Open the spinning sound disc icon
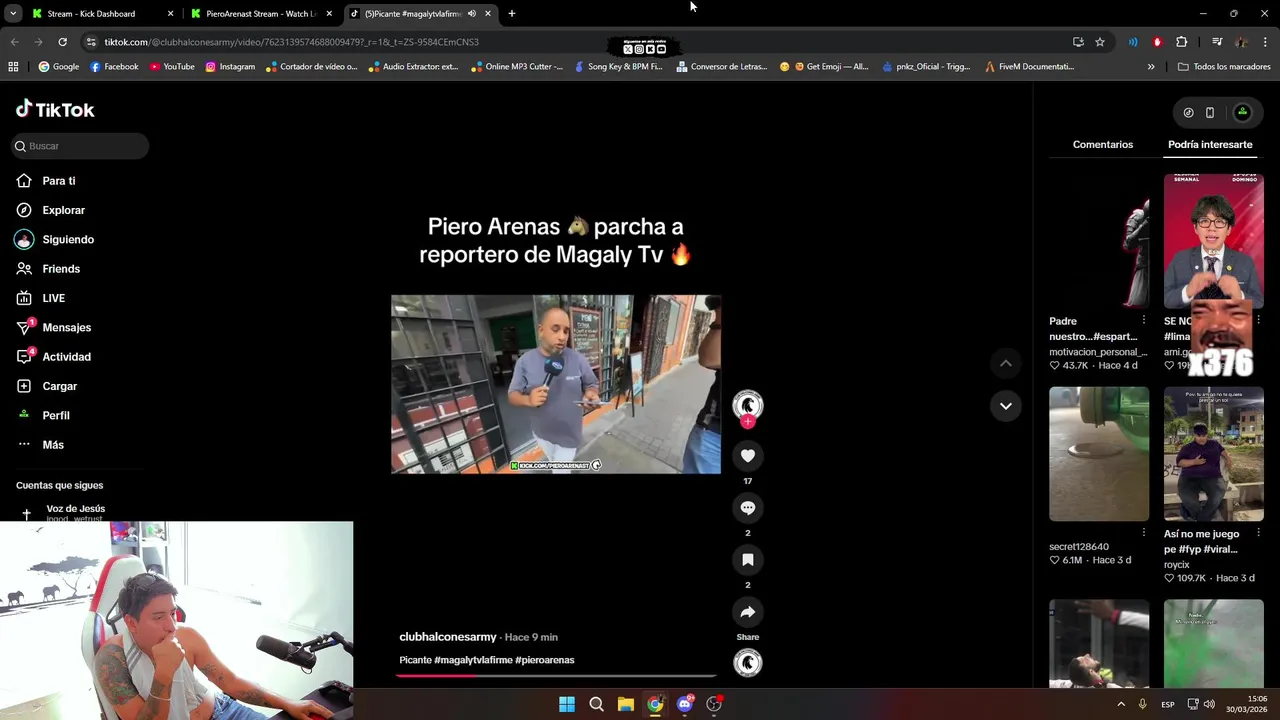This screenshot has height=720, width=1280. coord(747,663)
